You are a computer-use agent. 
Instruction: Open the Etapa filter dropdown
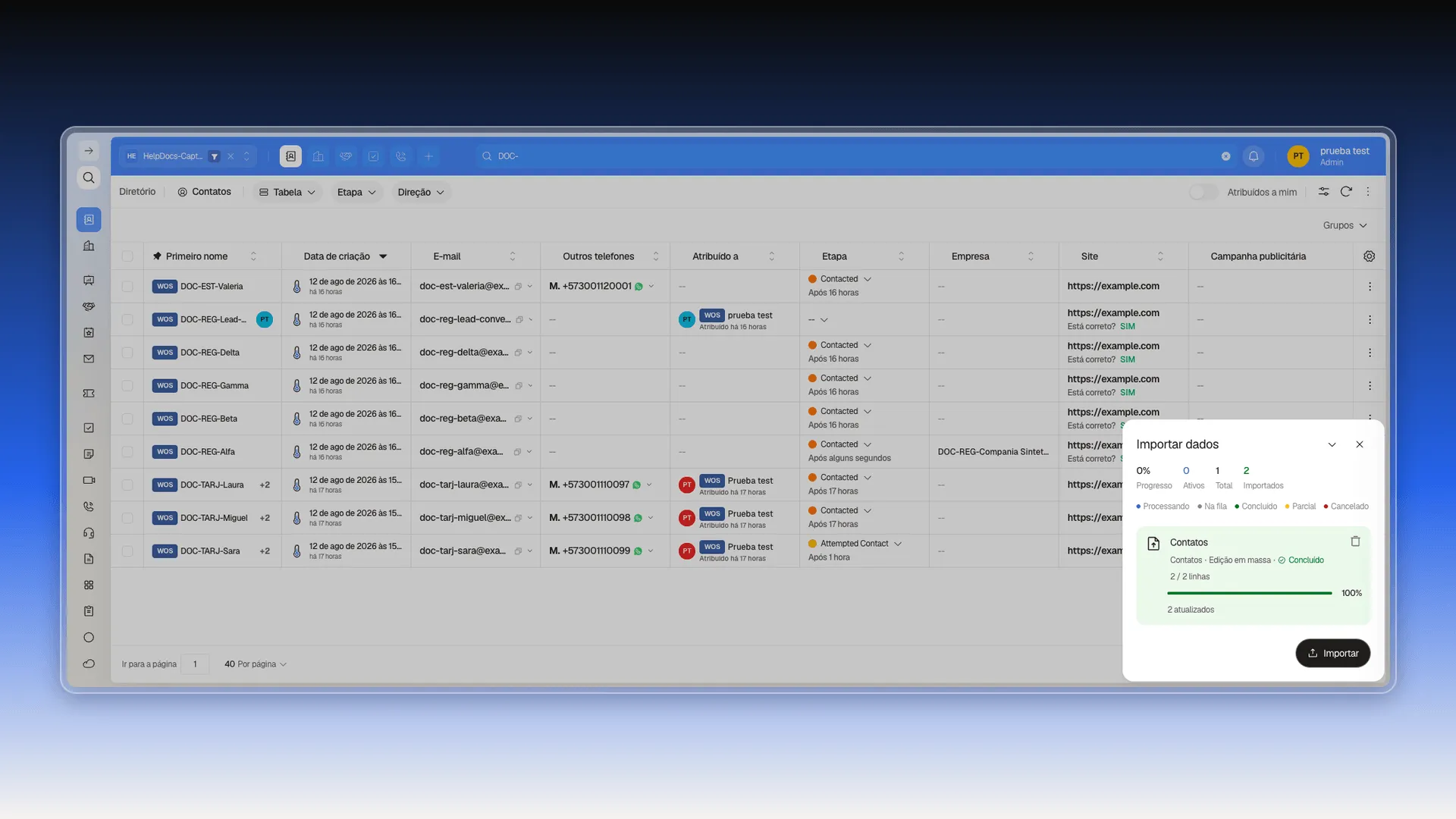point(356,192)
